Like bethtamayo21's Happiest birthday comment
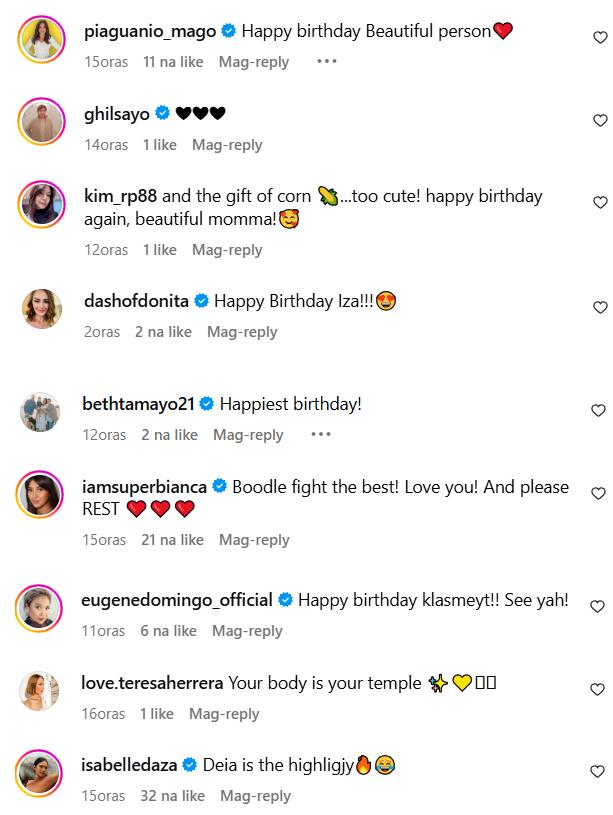Viewport: 613px width, 815px height. tap(600, 411)
